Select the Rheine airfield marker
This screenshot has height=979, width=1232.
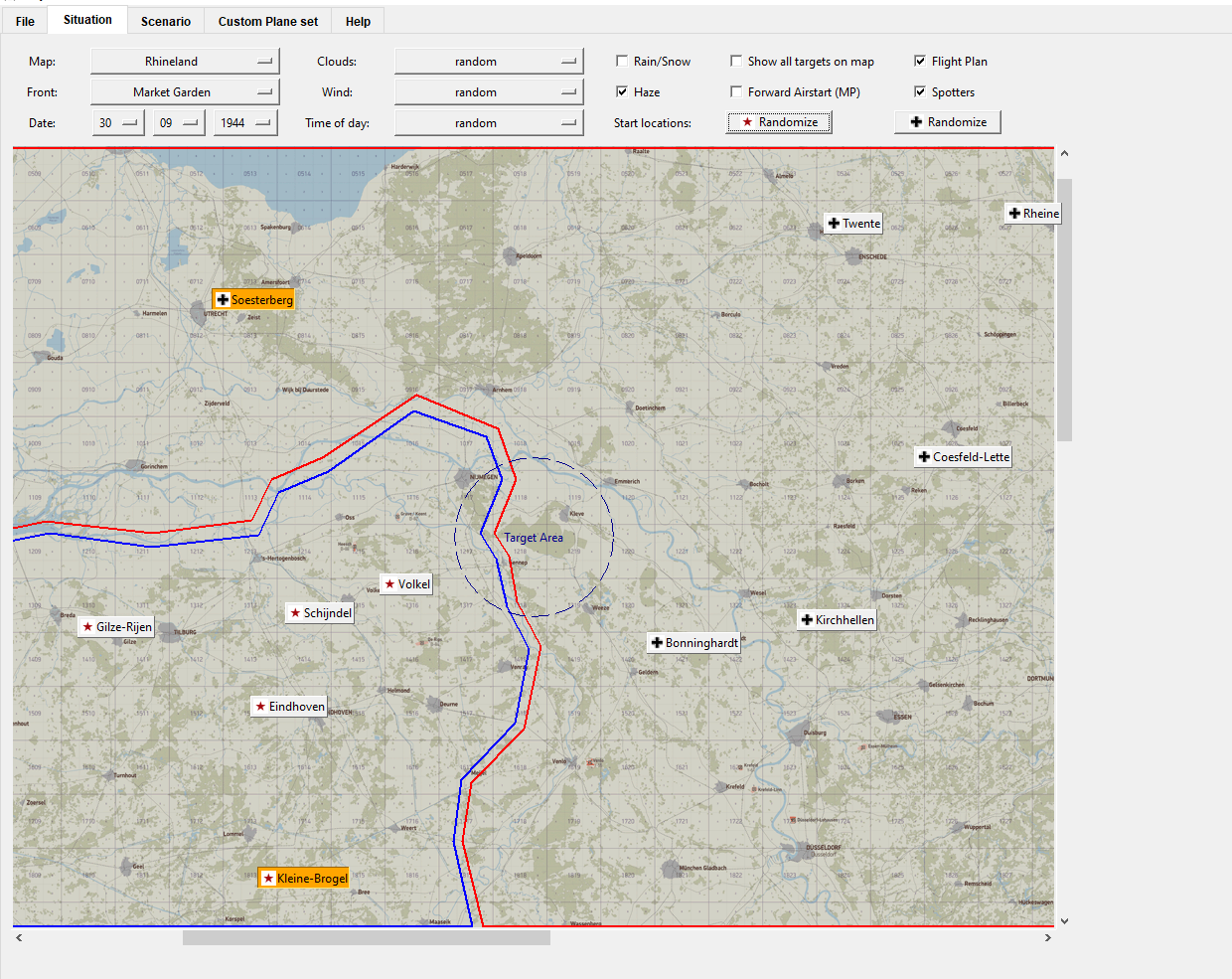tap(1033, 214)
